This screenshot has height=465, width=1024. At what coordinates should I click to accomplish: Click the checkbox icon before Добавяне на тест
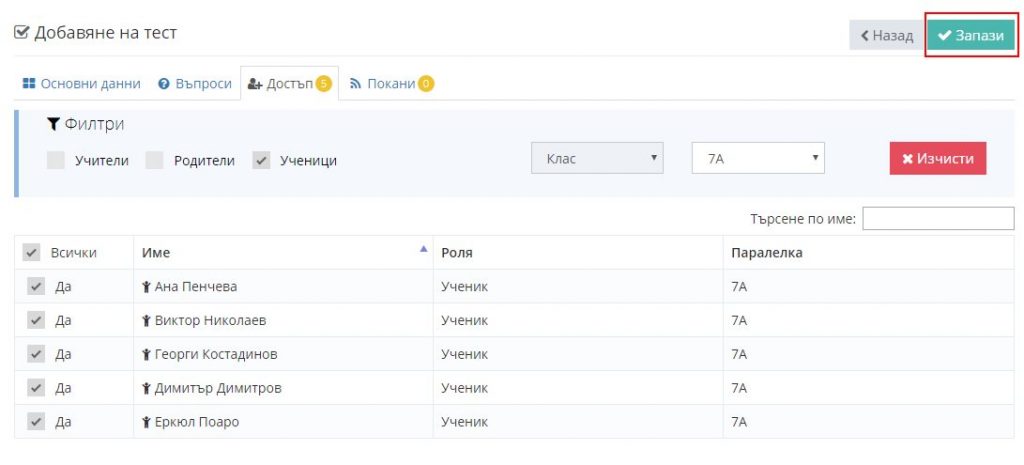(22, 33)
